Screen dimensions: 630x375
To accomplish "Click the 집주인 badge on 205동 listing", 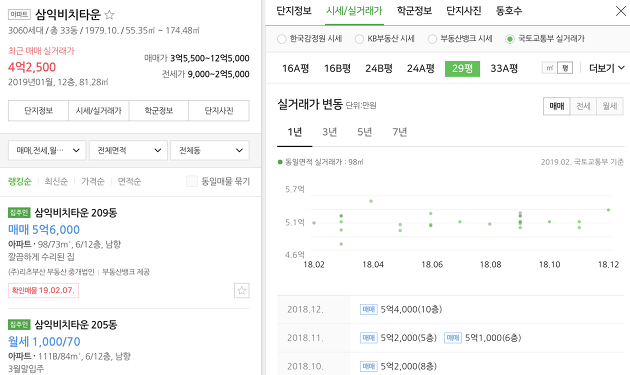I will point(19,325).
